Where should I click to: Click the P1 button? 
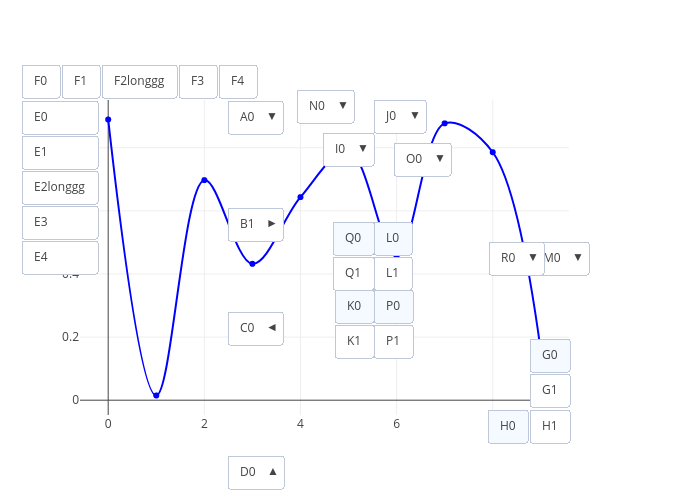(x=394, y=342)
